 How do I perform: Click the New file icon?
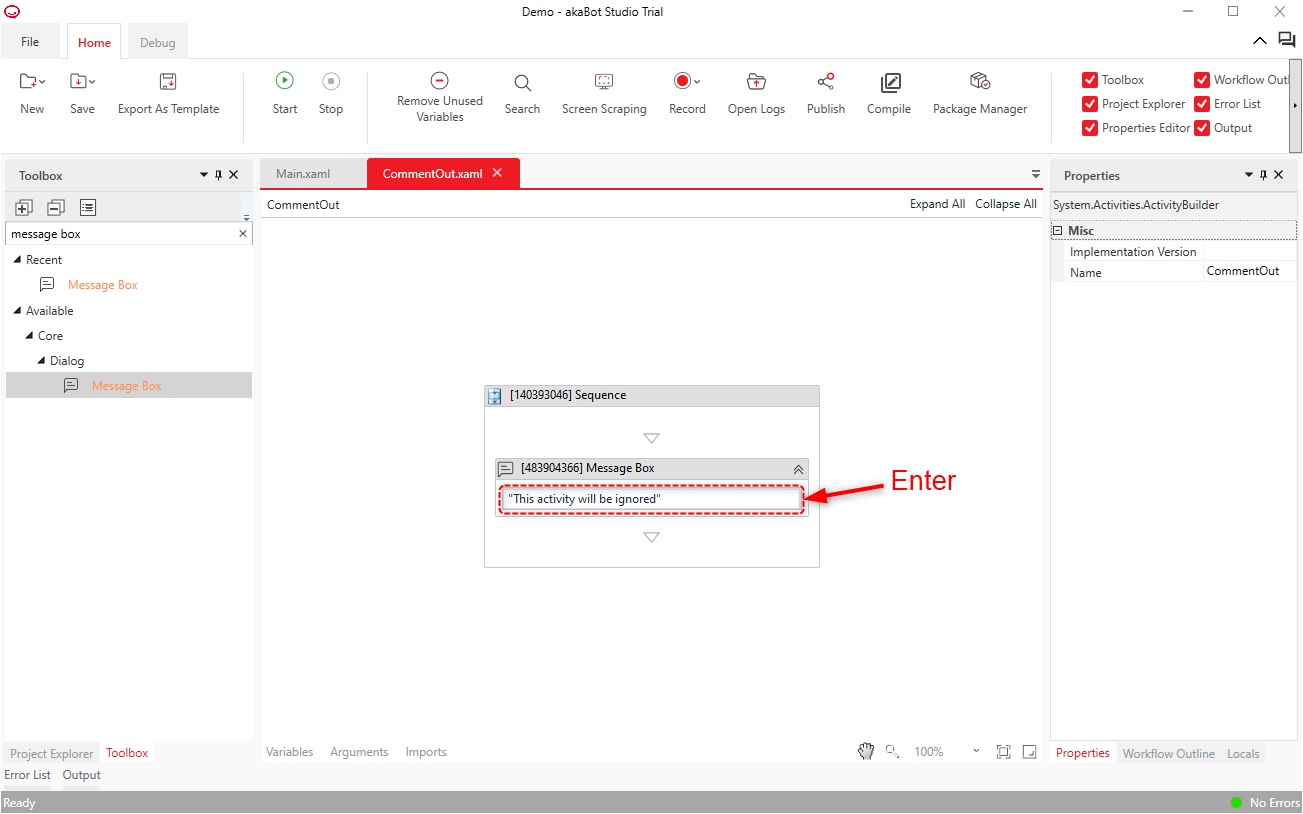(x=28, y=81)
